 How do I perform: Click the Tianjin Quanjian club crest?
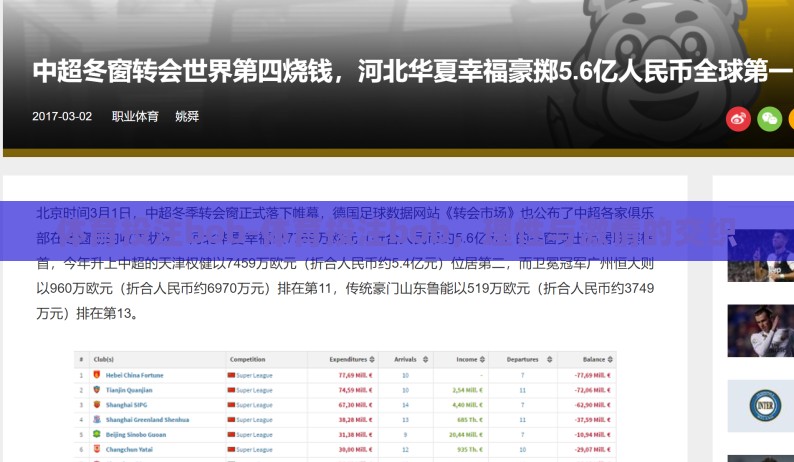pos(97,390)
